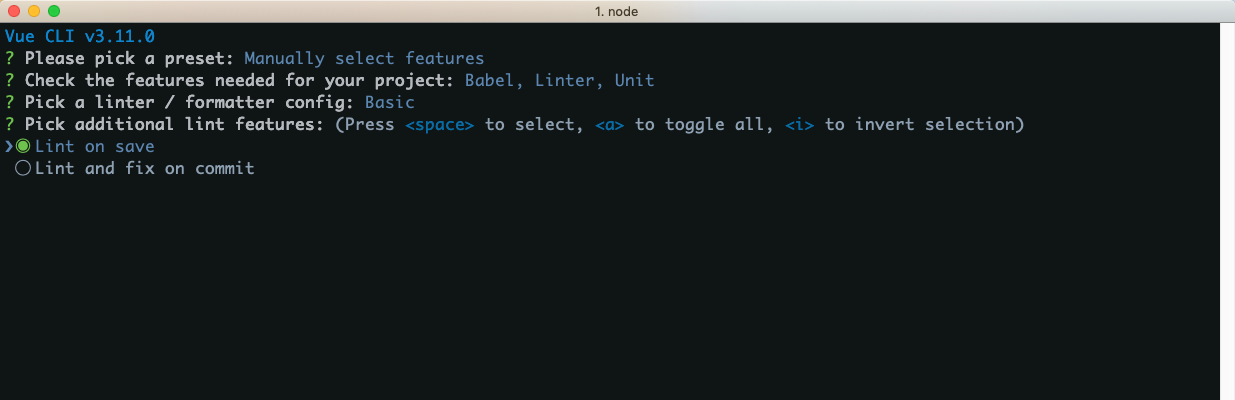Click the "<i>" invert selection hint
The image size is (1235, 400).
click(799, 124)
